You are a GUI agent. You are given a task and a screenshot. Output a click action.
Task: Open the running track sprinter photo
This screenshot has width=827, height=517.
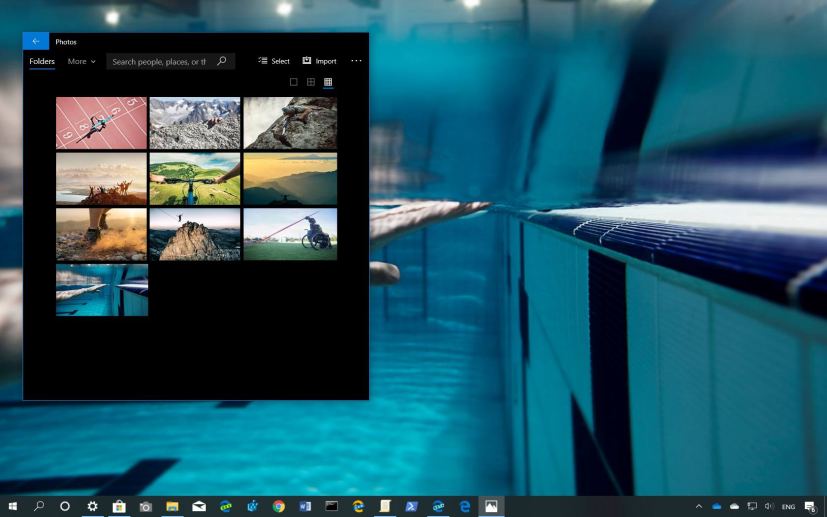click(102, 123)
